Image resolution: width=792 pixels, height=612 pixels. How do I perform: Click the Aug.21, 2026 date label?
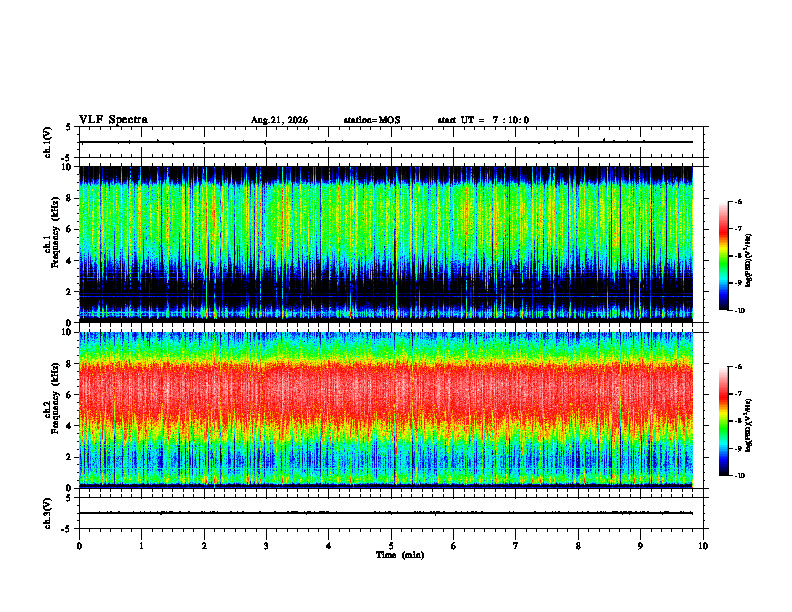279,120
